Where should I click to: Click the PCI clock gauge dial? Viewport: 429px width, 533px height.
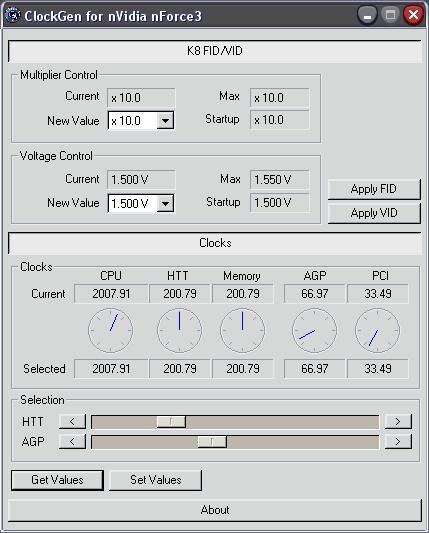tap(377, 330)
